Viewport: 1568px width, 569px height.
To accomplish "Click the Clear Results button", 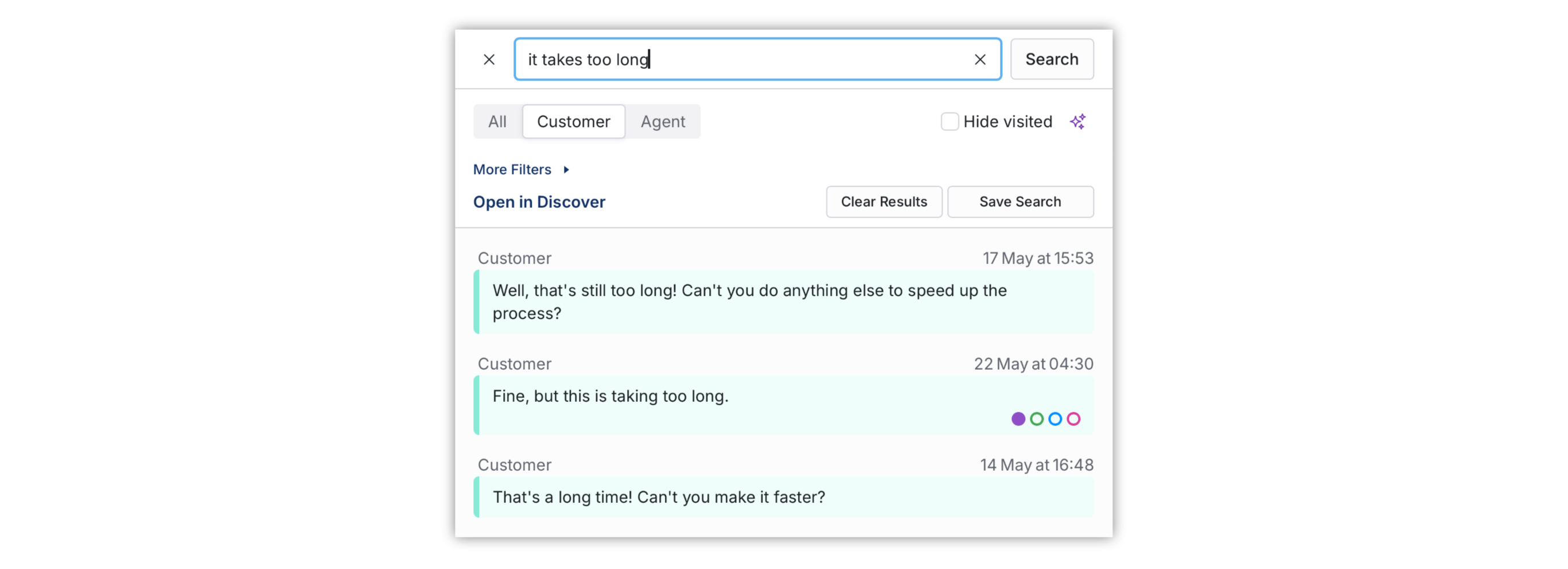I will point(883,202).
